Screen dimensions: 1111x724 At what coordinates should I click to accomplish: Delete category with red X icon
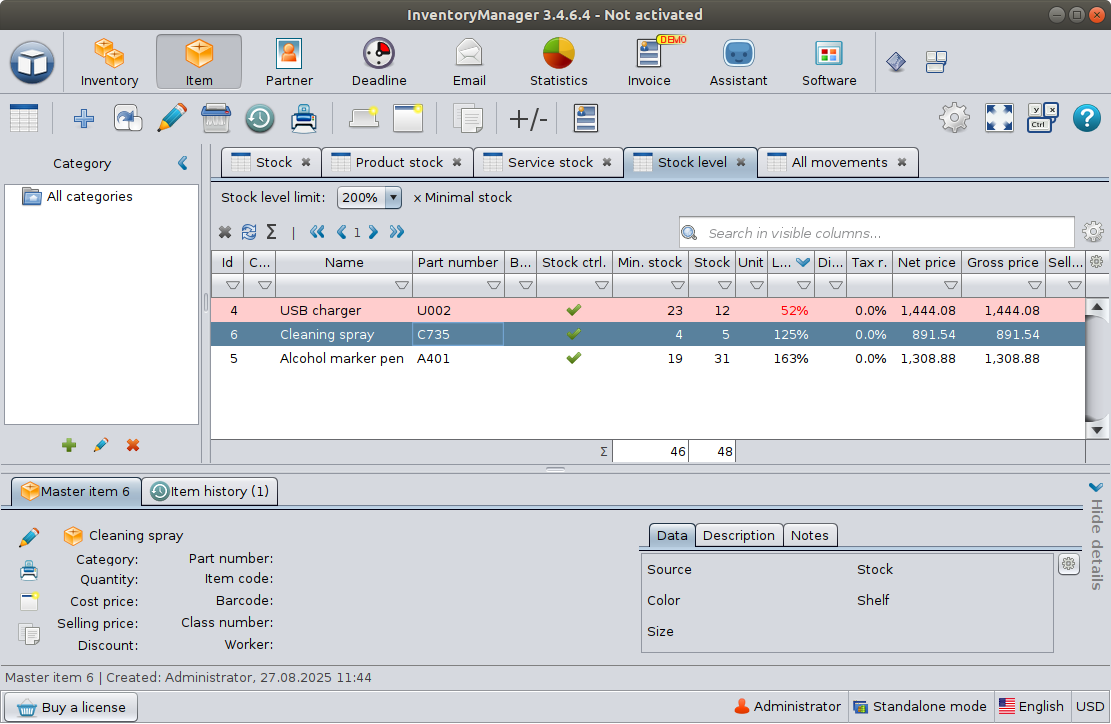click(x=132, y=445)
